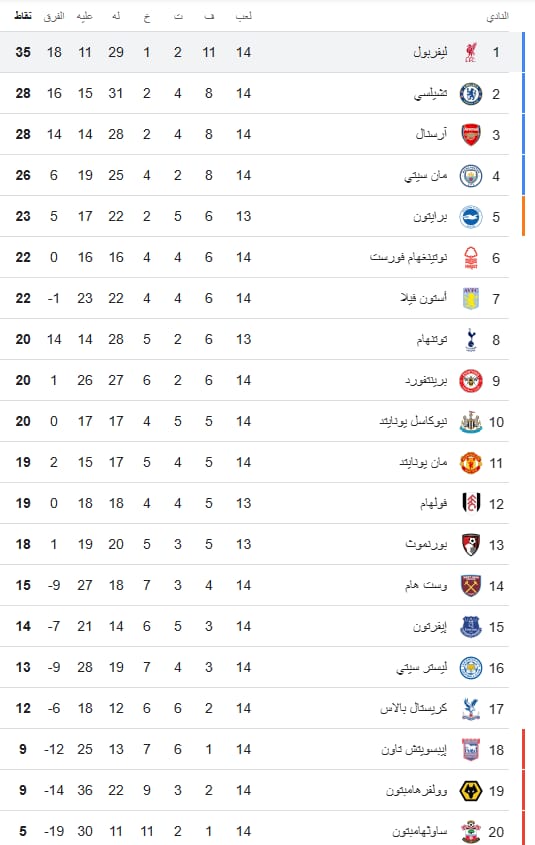Click the Manchester United crest
Screen dimensions: 535x845
(471, 462)
